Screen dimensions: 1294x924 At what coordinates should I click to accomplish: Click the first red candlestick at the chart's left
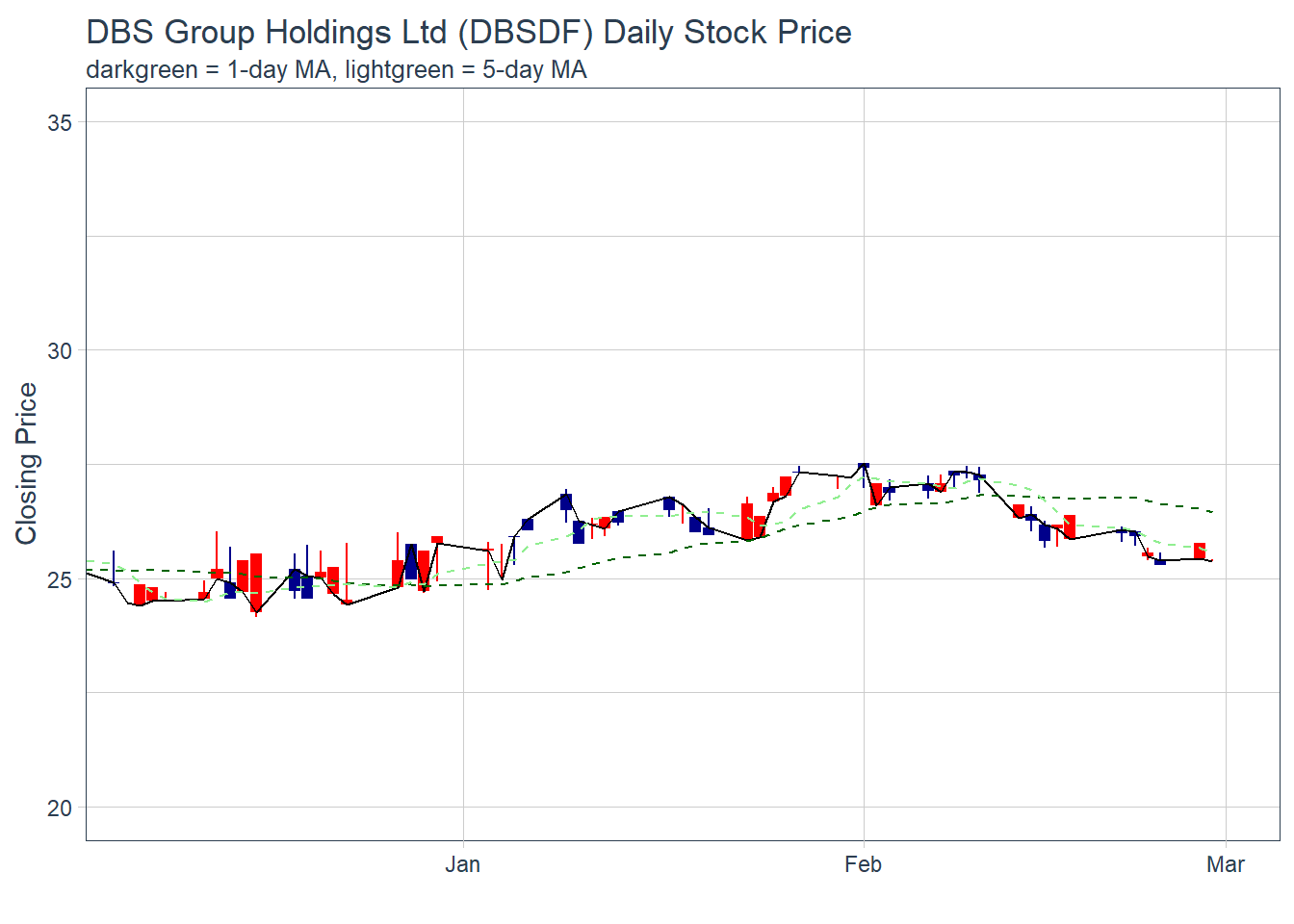coord(140,594)
